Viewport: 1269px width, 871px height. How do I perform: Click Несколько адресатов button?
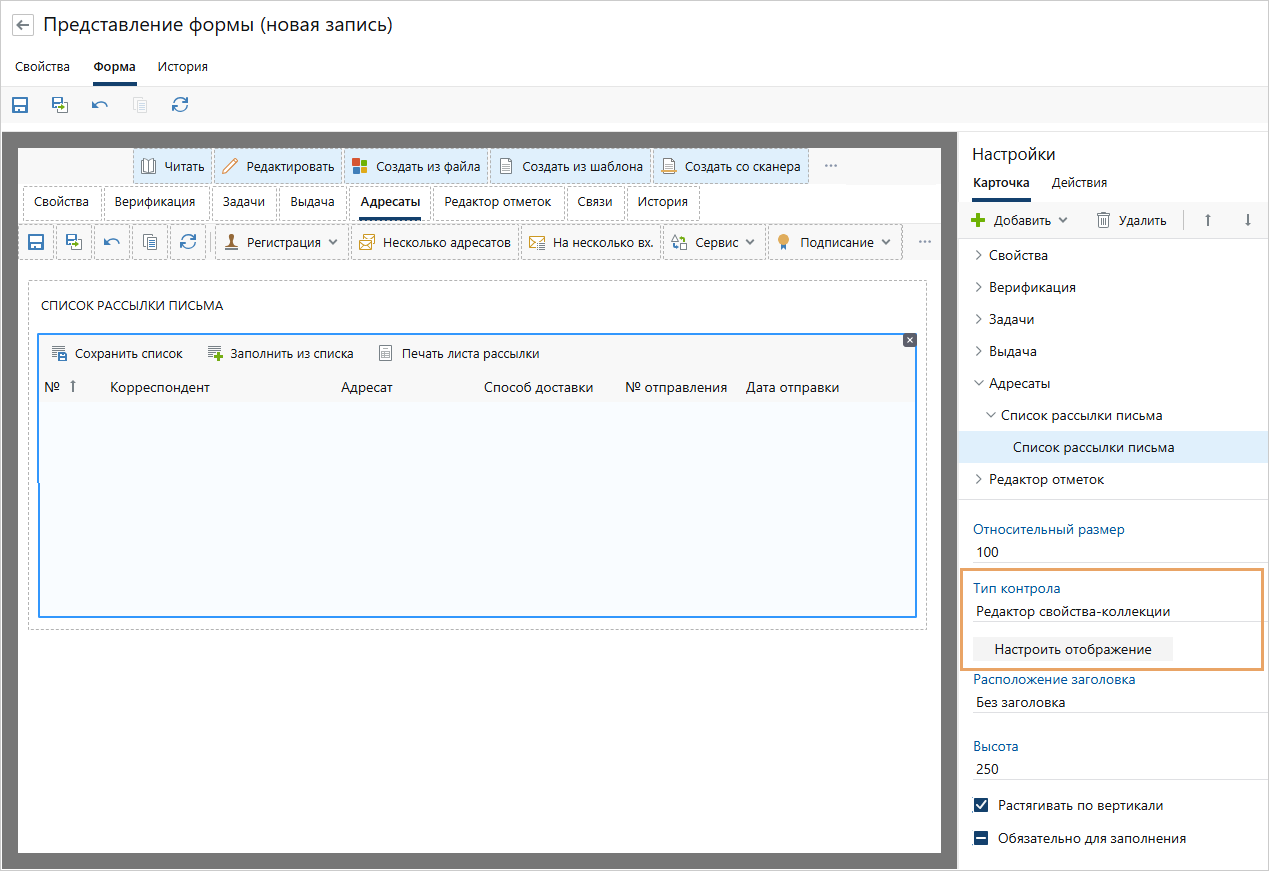click(435, 242)
